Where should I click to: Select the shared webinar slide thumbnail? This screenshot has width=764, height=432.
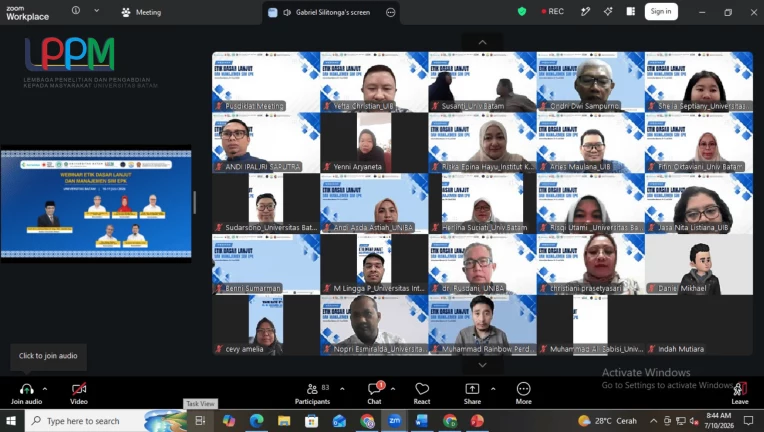tap(96, 204)
